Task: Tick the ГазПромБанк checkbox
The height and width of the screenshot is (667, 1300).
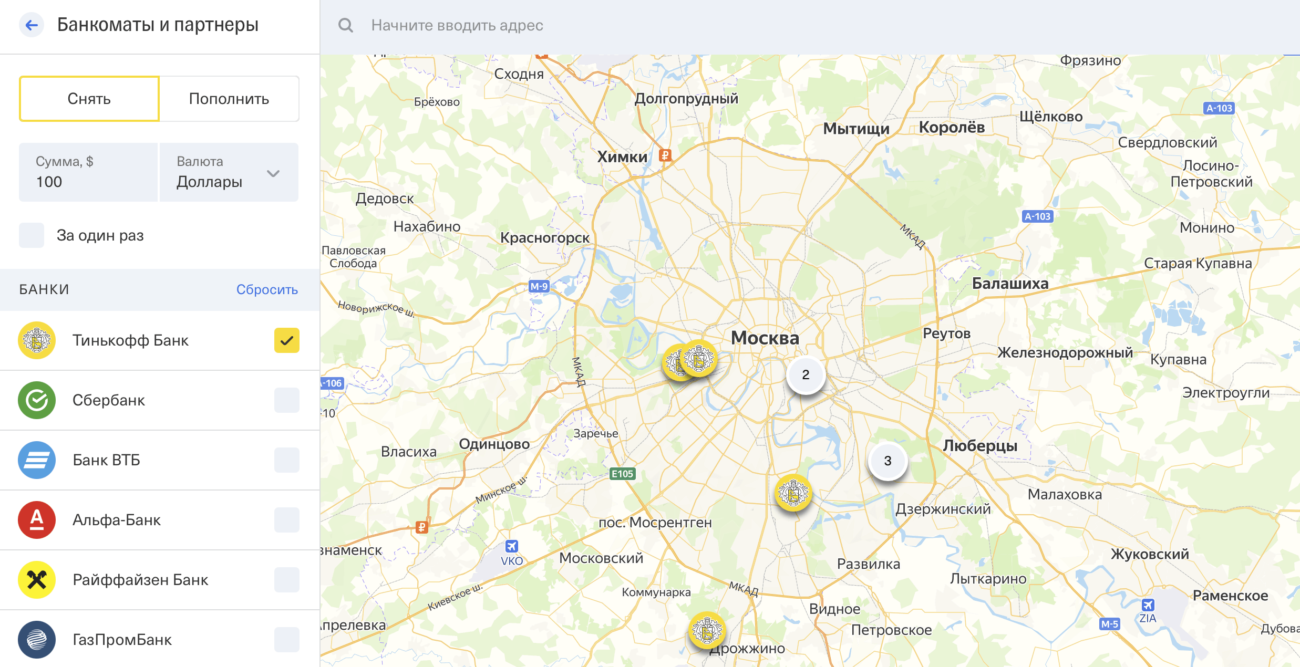Action: click(x=287, y=640)
